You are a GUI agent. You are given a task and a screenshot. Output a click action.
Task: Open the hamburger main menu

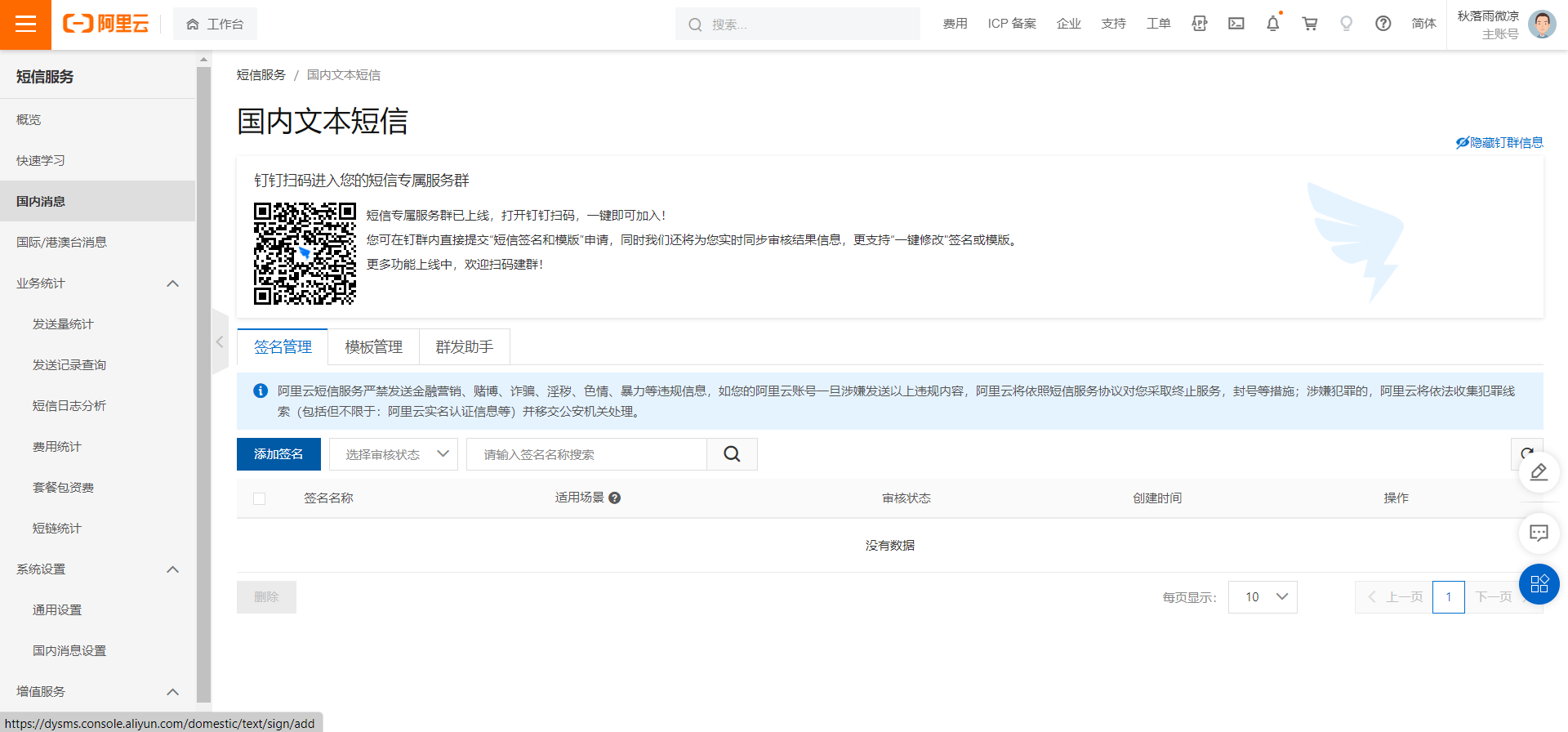(25, 25)
